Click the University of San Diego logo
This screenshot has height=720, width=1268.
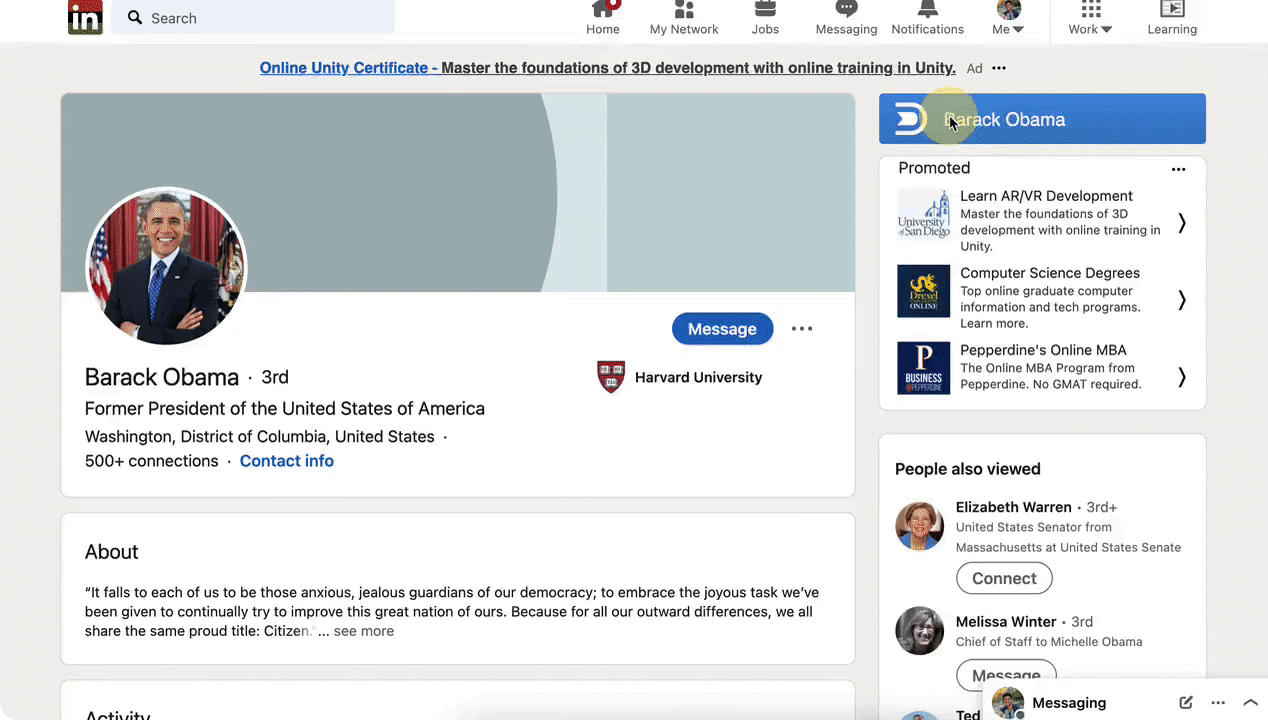923,213
